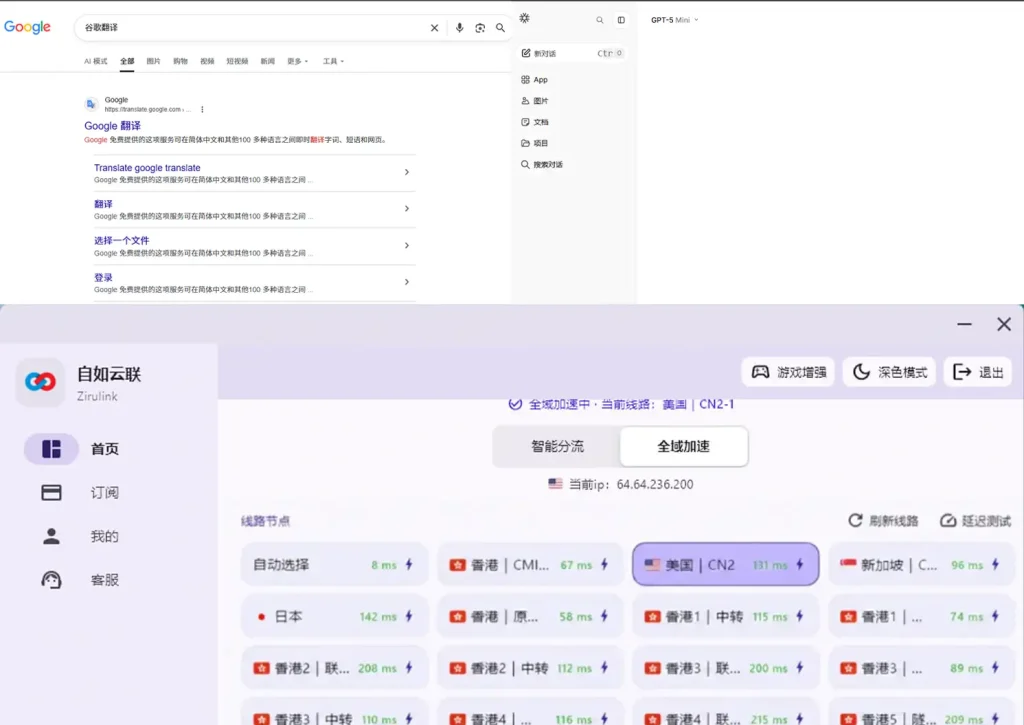Open 订阅 subscription page in sidebar
Screen dimensions: 1024x725
click(80, 492)
